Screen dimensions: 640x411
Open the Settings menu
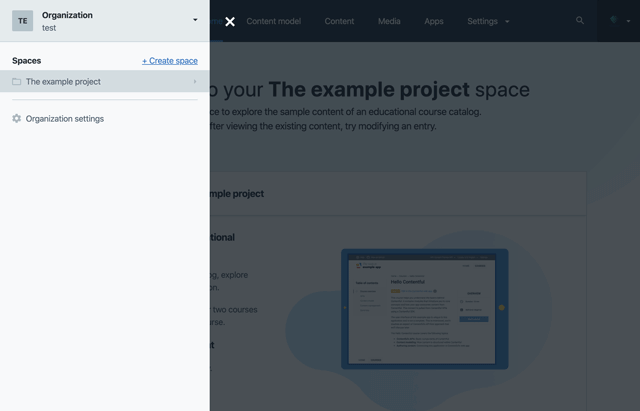(x=482, y=21)
